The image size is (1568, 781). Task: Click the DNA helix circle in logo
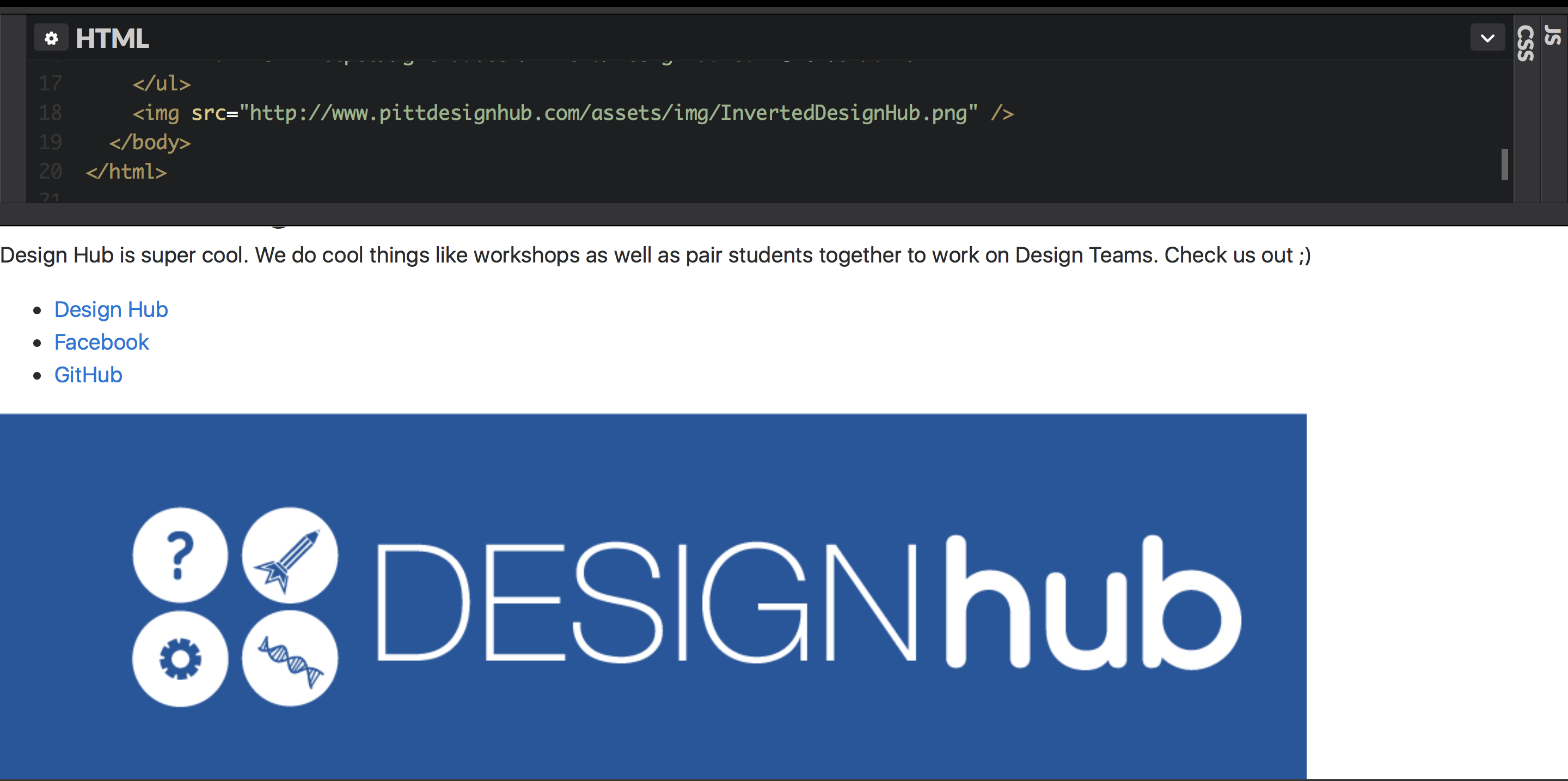pyautogui.click(x=290, y=658)
